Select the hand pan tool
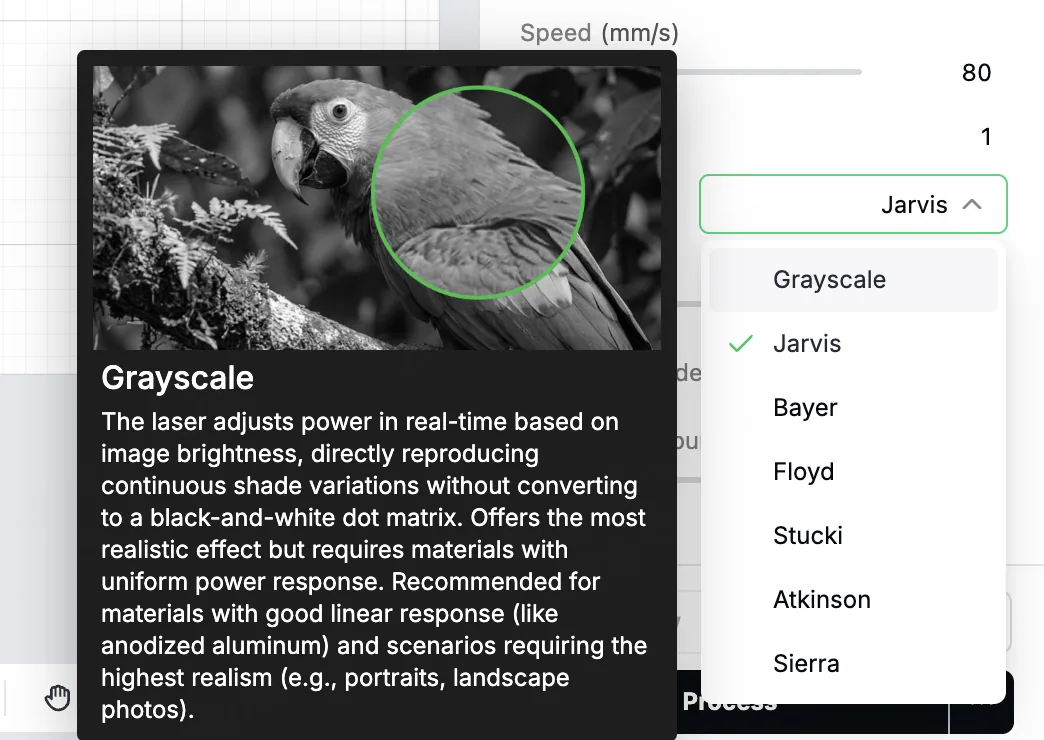 pos(57,697)
